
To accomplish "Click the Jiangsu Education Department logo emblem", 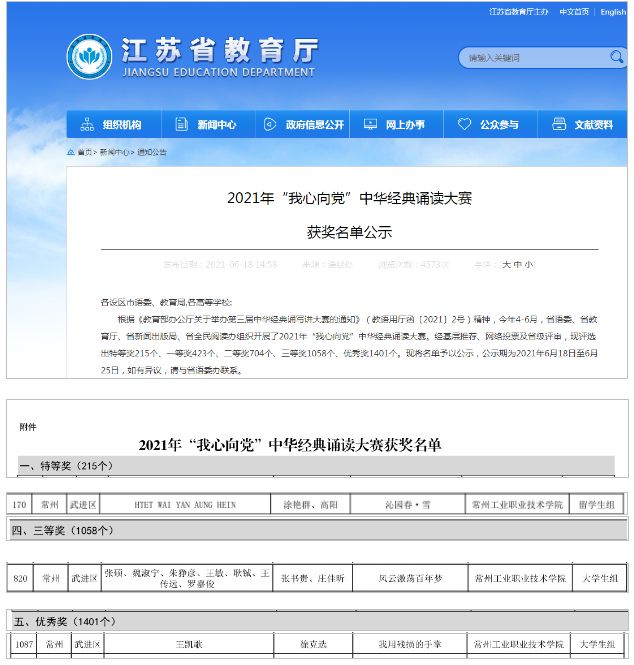I will 89,57.
